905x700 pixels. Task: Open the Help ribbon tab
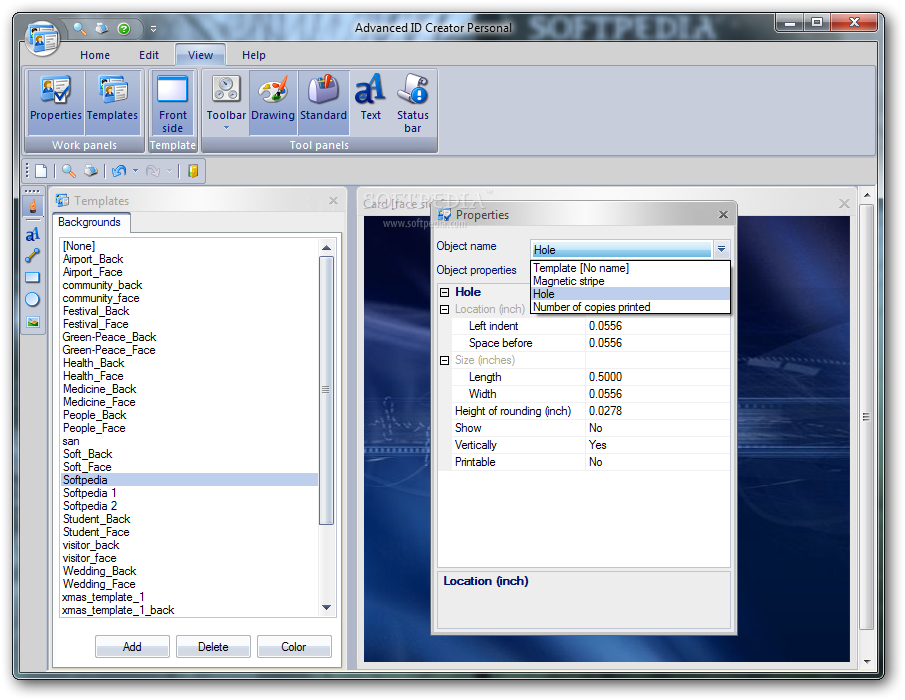coord(253,55)
